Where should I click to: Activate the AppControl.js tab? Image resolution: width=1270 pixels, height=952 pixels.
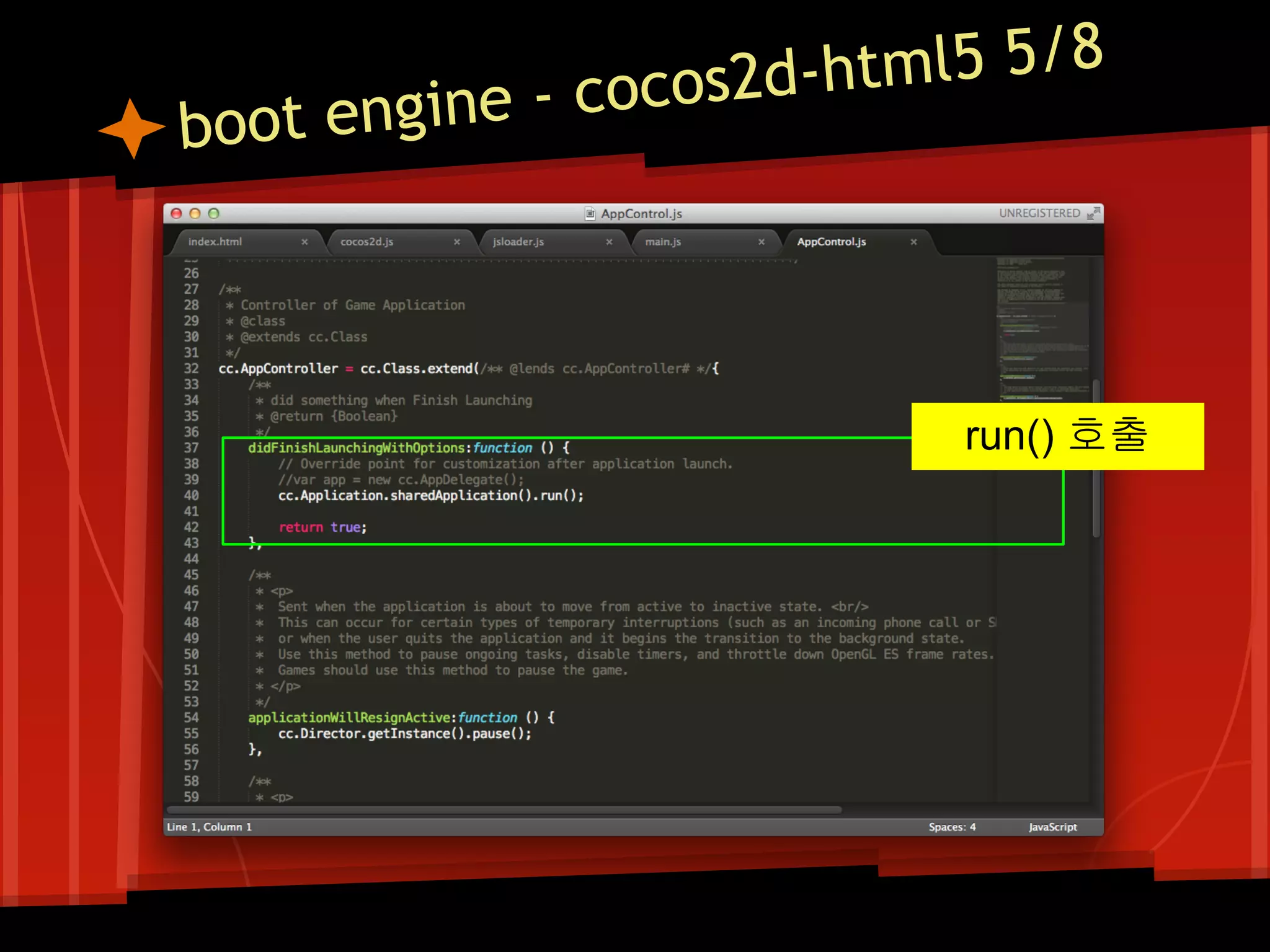point(832,242)
